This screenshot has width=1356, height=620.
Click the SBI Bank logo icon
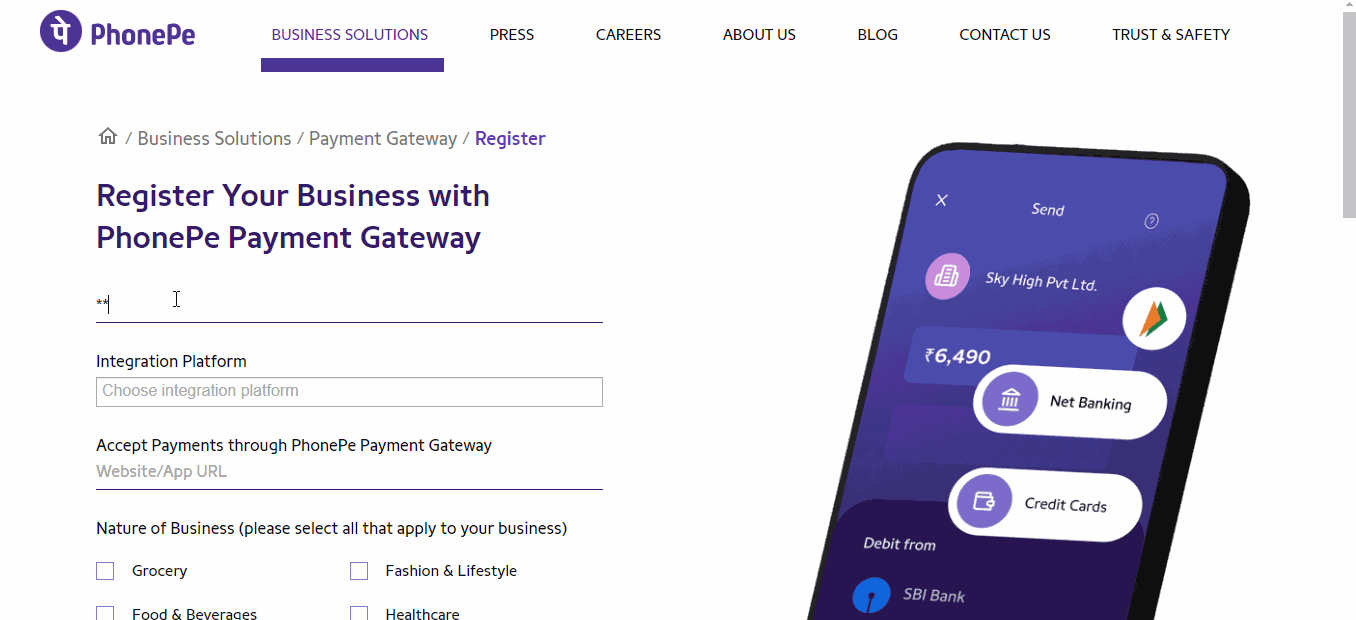(871, 594)
